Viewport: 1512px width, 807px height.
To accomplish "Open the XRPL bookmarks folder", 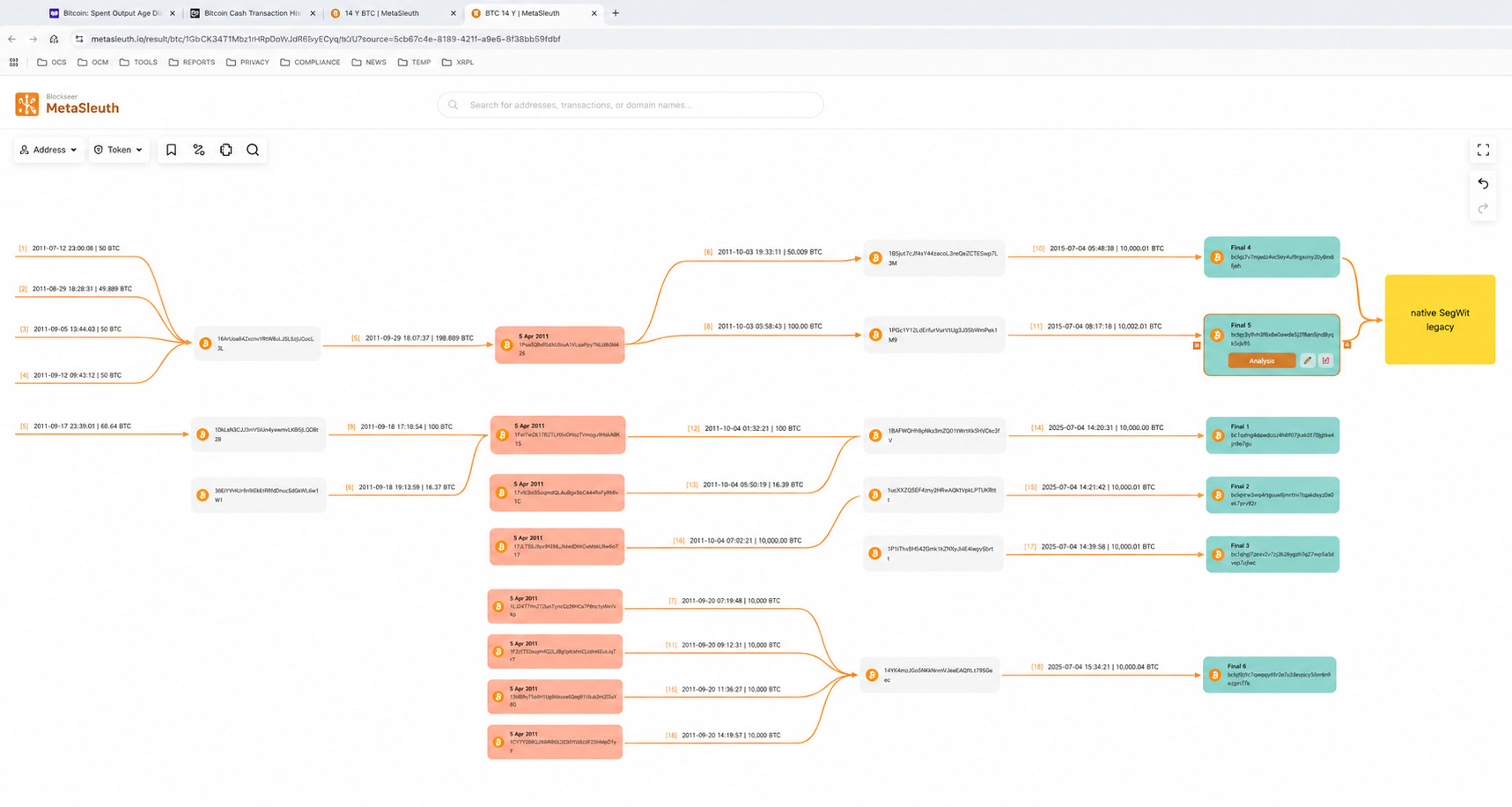I will click(x=458, y=63).
